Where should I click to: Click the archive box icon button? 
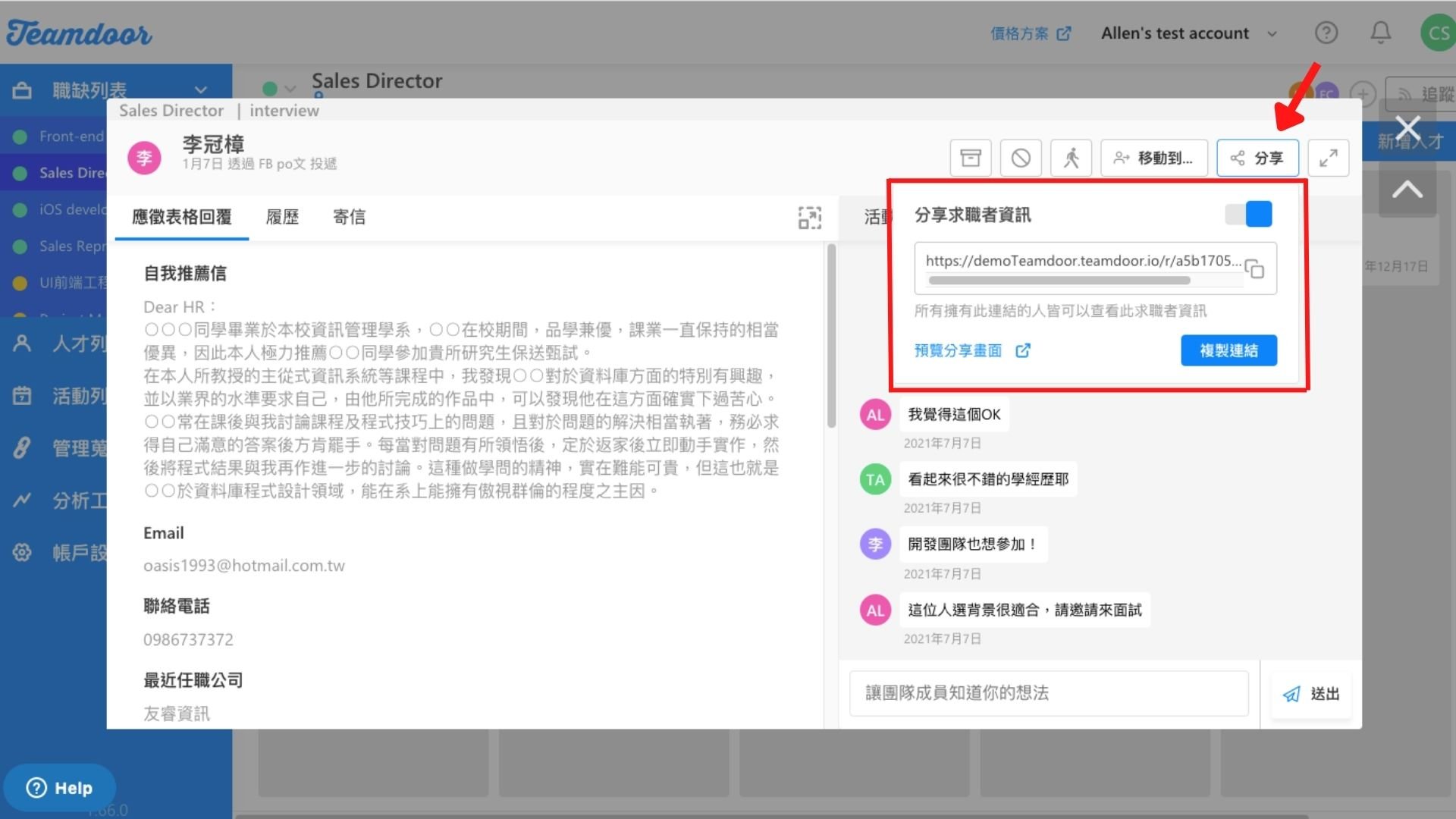point(971,158)
